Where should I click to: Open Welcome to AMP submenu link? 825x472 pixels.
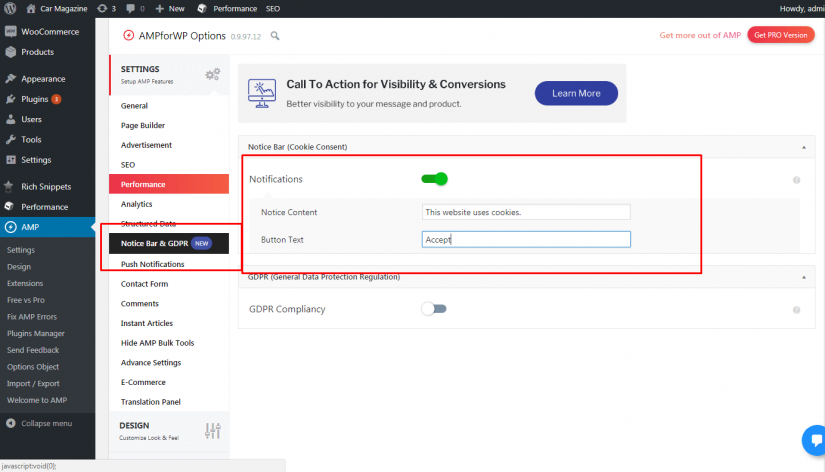point(37,400)
